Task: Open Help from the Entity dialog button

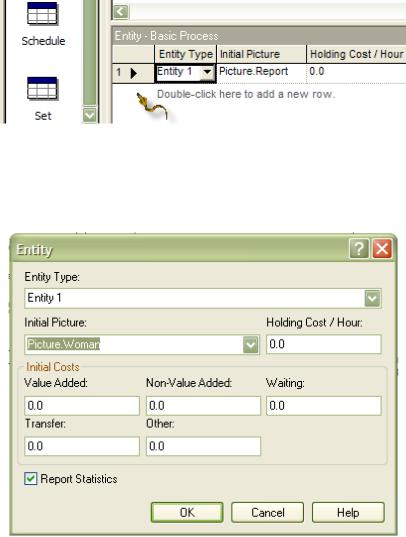Action: tap(348, 513)
